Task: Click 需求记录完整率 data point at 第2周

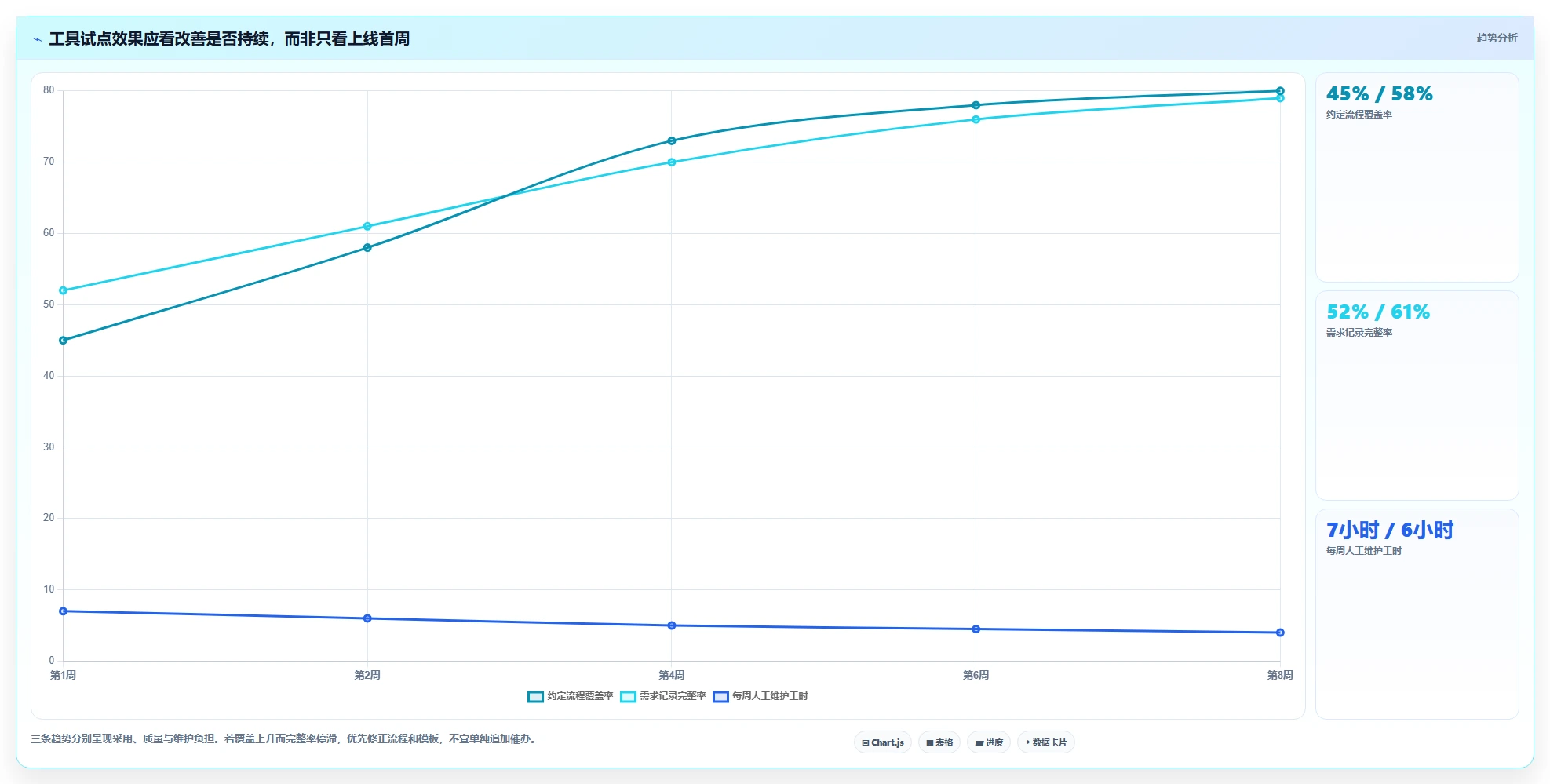Action: click(x=367, y=227)
